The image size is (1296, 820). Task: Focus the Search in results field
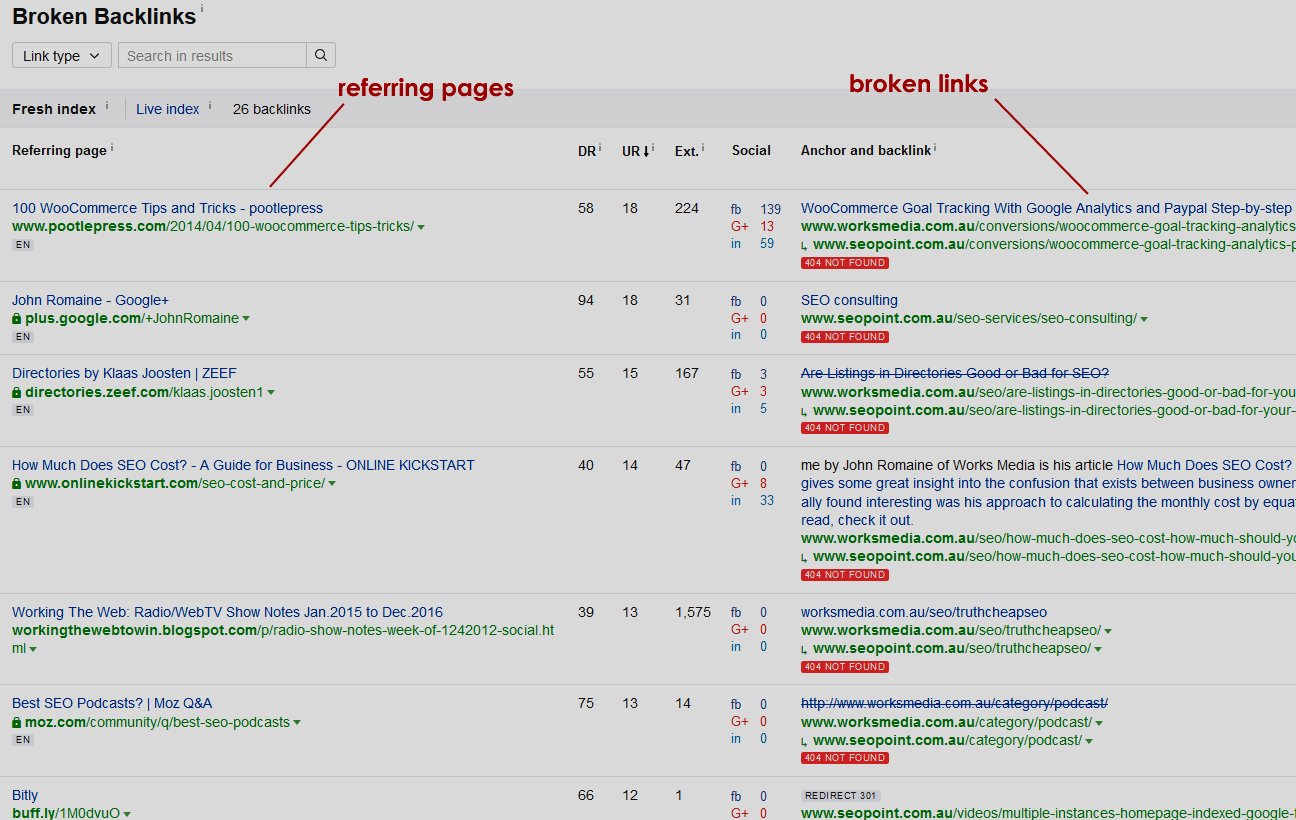pyautogui.click(x=212, y=56)
